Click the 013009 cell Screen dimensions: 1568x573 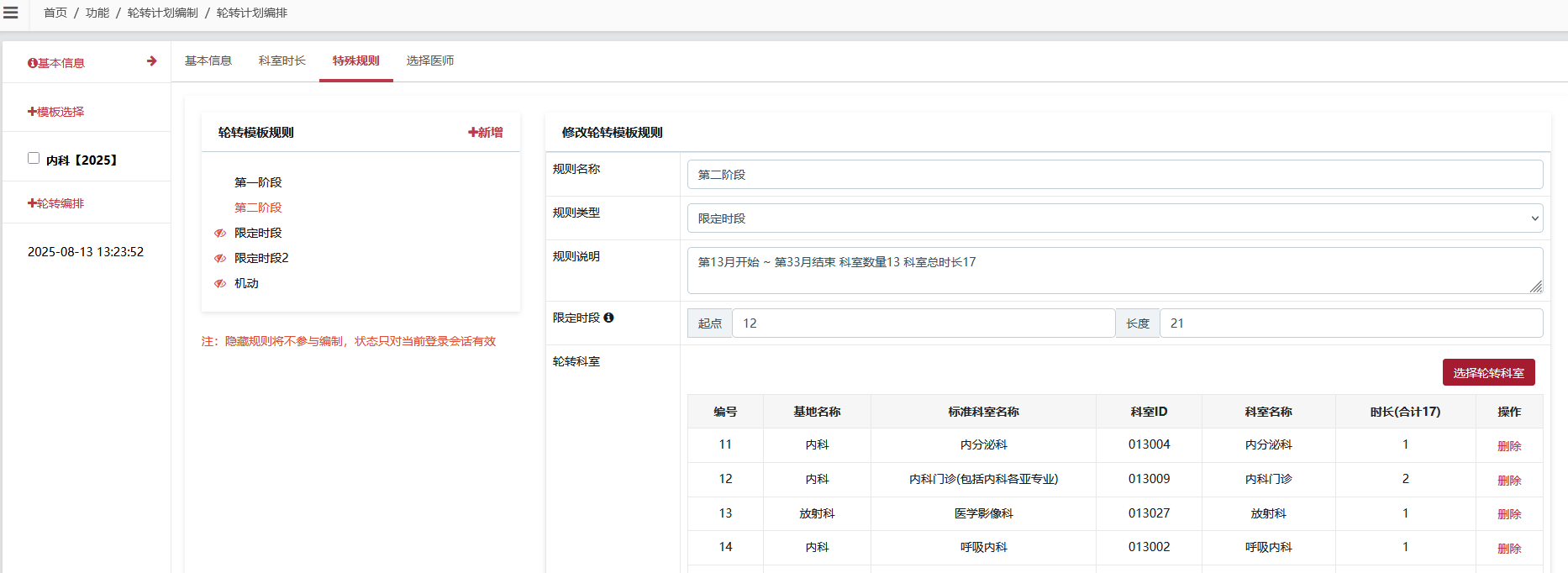click(x=1149, y=479)
